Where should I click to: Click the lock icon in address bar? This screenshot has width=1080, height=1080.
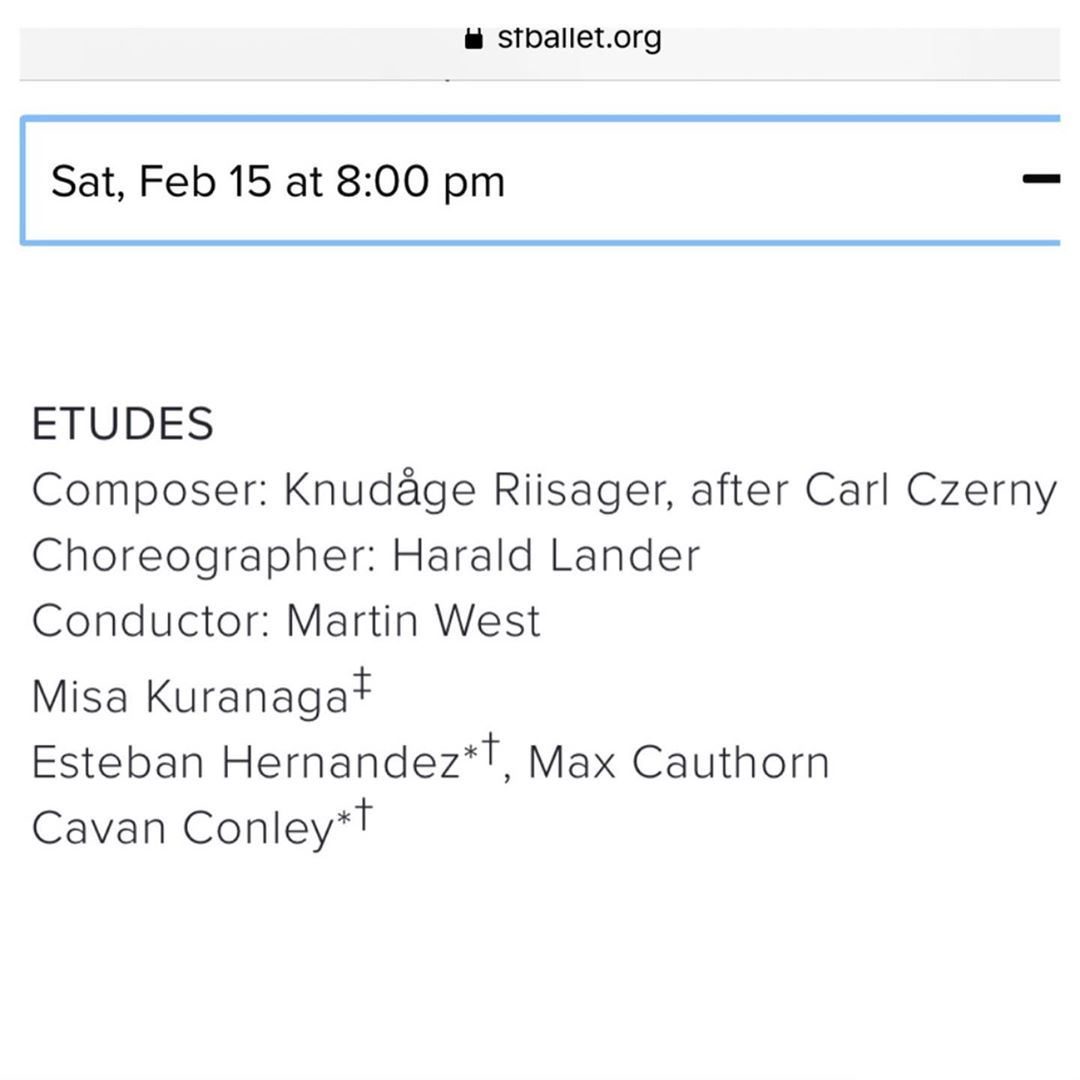coord(474,39)
